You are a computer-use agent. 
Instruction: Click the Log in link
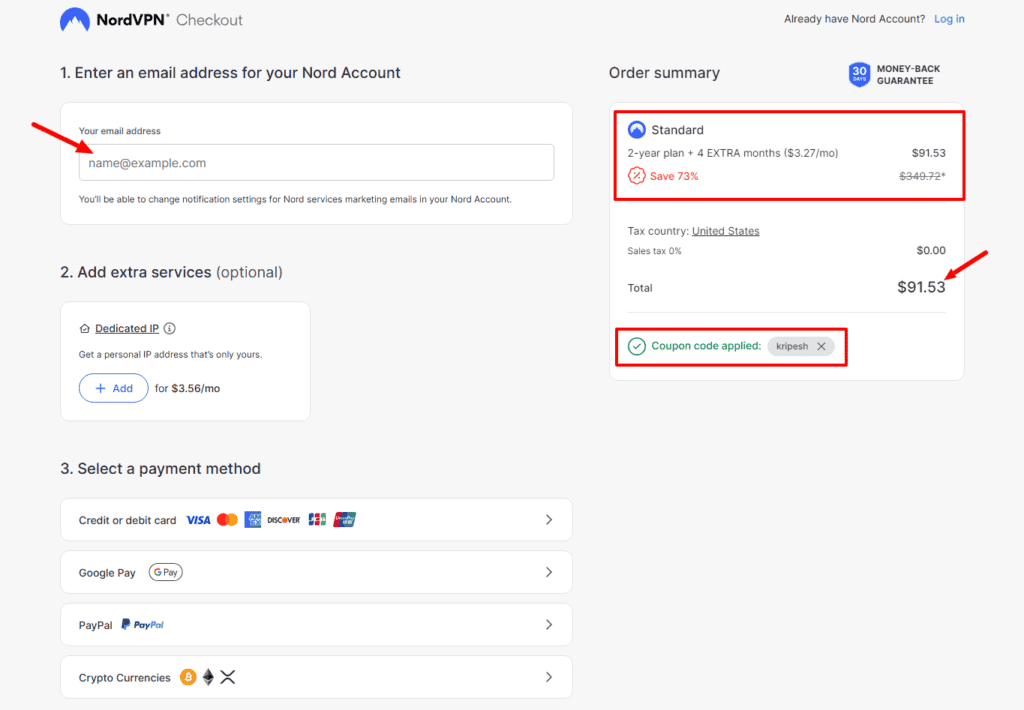click(x=948, y=18)
